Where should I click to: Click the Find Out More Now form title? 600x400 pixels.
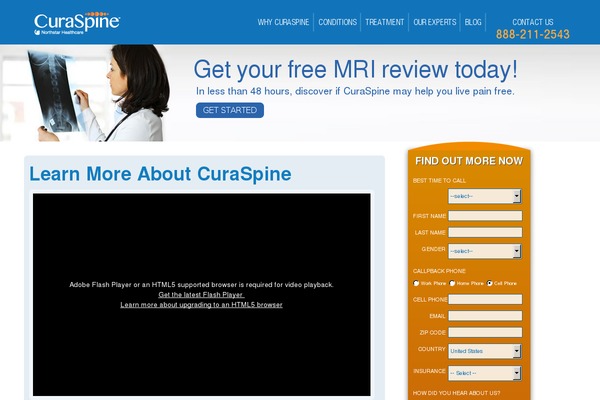click(x=469, y=161)
